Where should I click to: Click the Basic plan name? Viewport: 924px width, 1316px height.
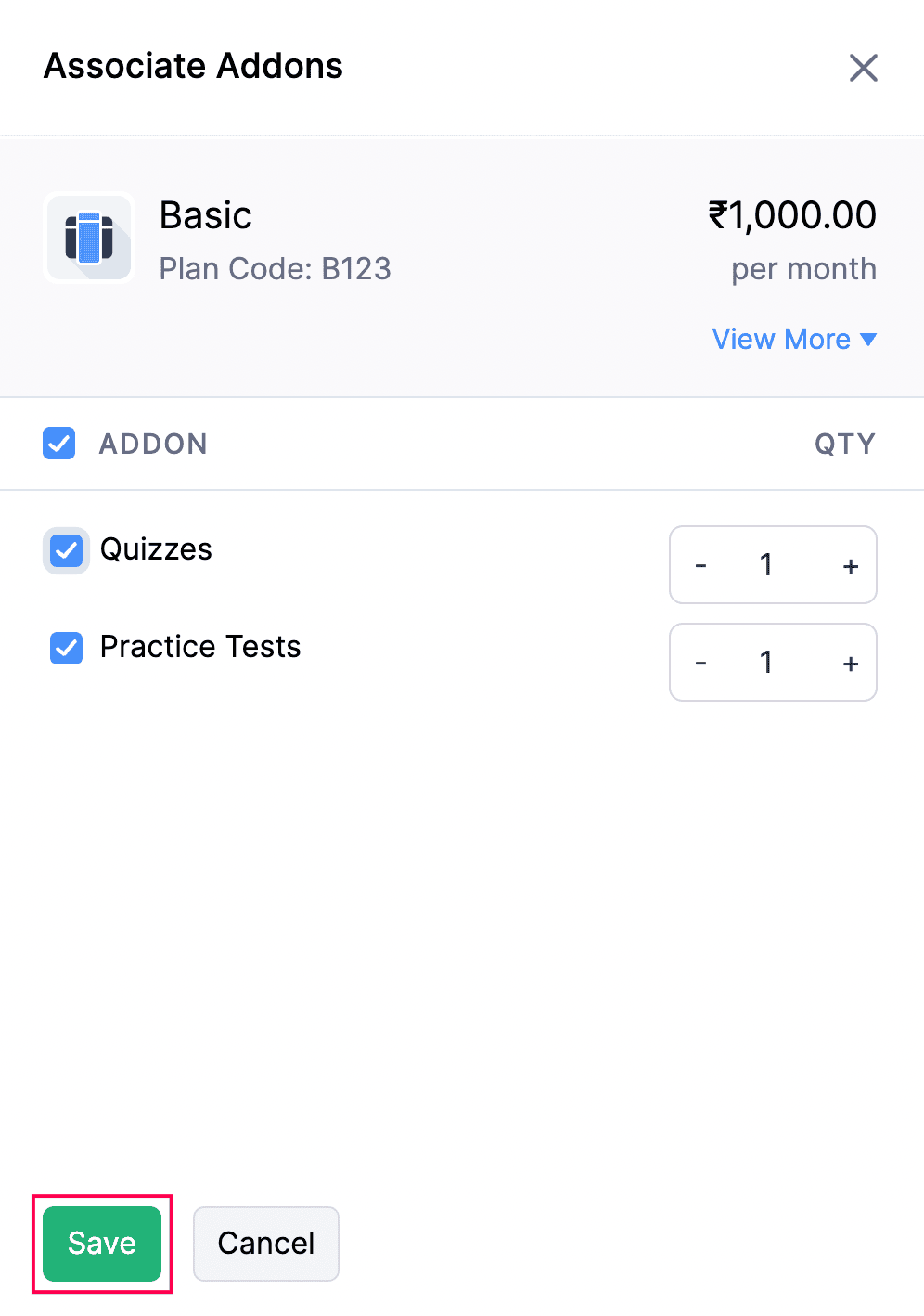click(206, 215)
